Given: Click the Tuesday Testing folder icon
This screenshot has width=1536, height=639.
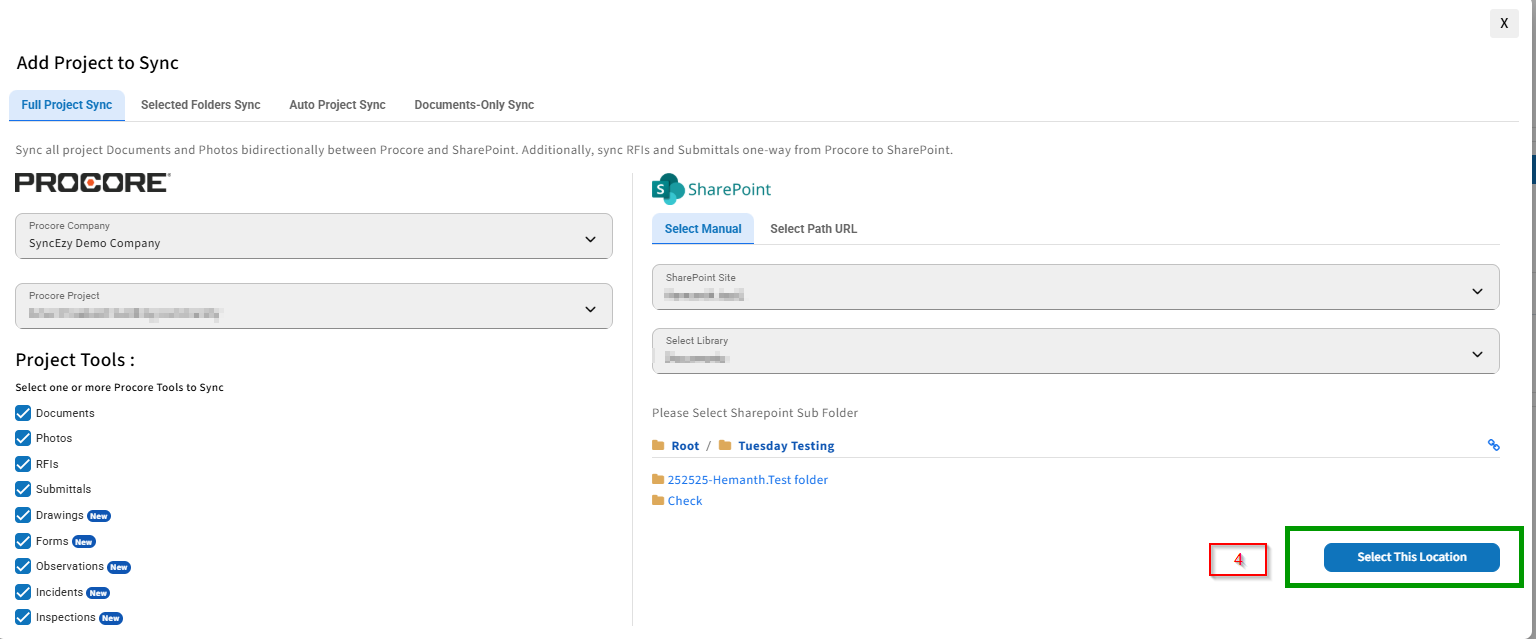Looking at the screenshot, I should [725, 445].
